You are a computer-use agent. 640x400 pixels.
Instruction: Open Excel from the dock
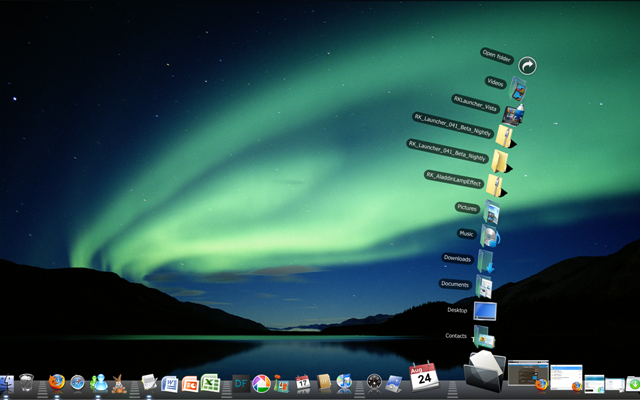pos(210,383)
